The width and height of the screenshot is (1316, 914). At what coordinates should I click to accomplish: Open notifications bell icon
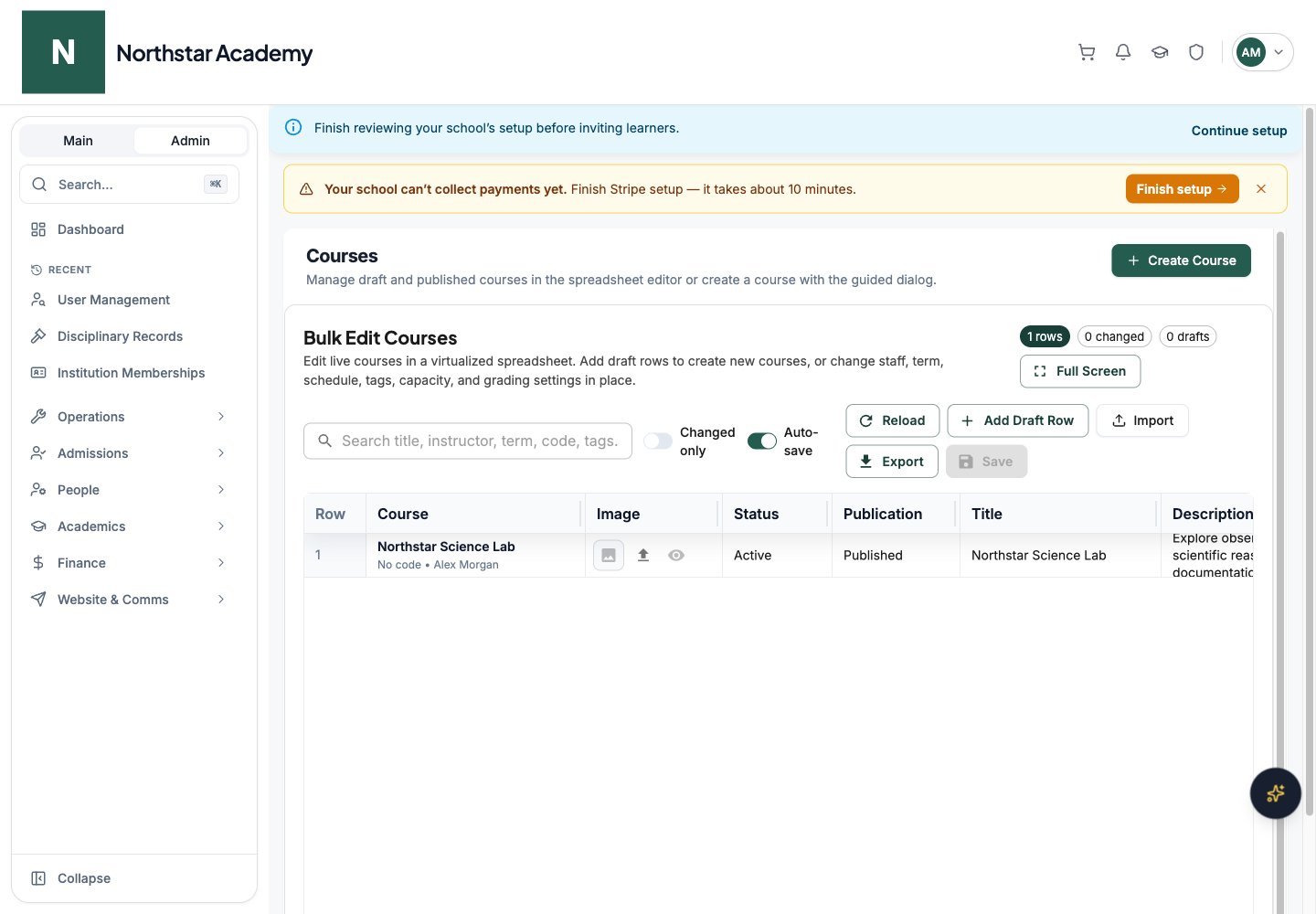pyautogui.click(x=1123, y=52)
